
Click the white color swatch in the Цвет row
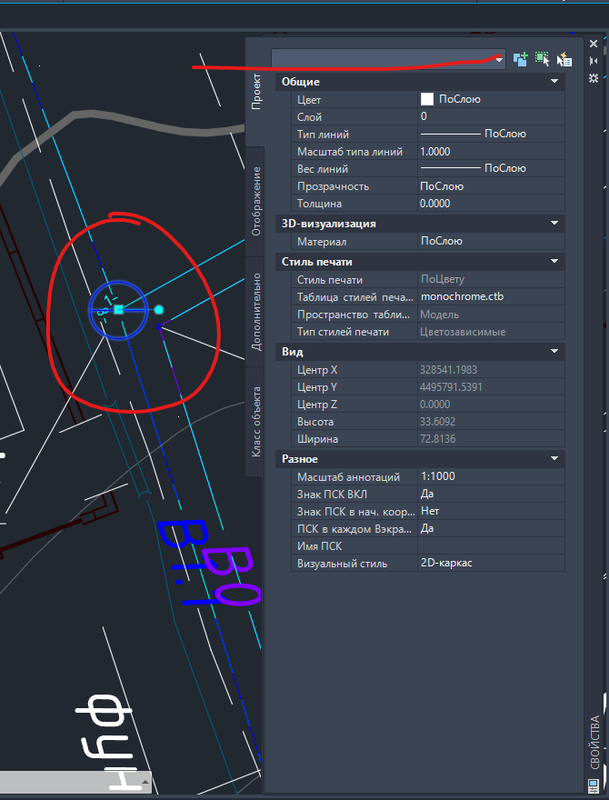point(427,99)
